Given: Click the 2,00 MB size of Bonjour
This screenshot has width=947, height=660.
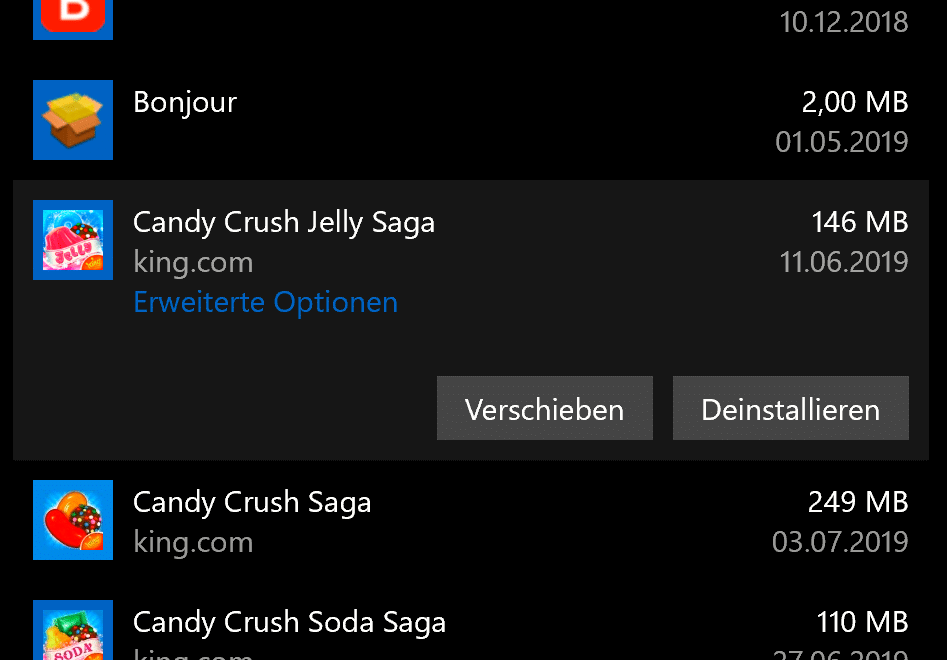Looking at the screenshot, I should pos(855,102).
